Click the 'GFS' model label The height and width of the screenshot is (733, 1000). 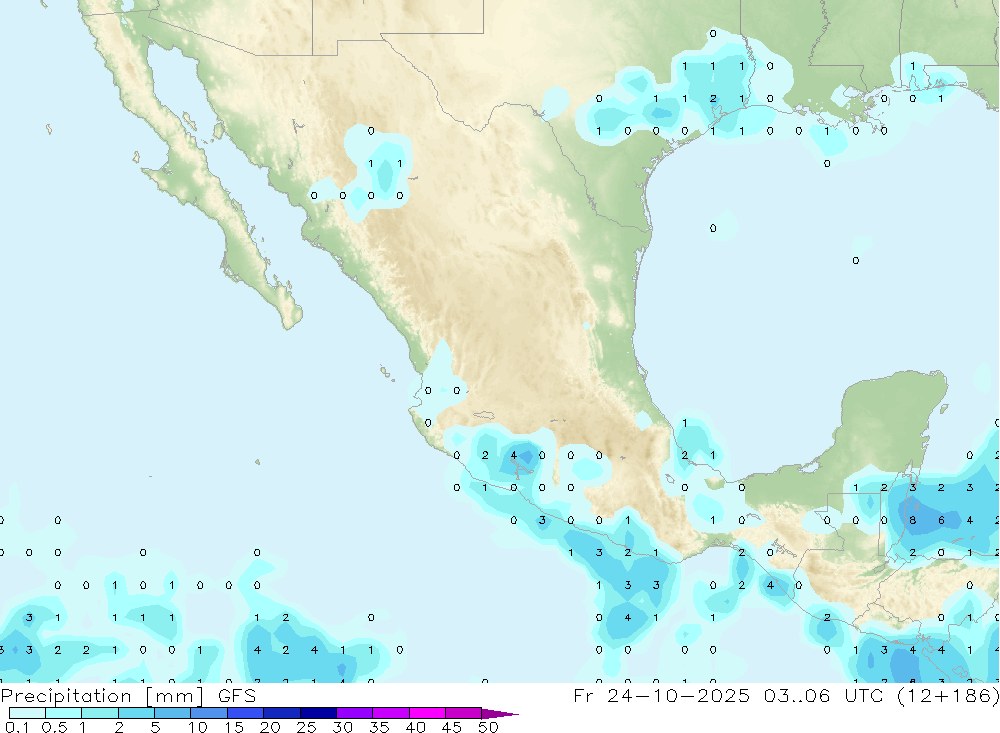click(x=237, y=695)
